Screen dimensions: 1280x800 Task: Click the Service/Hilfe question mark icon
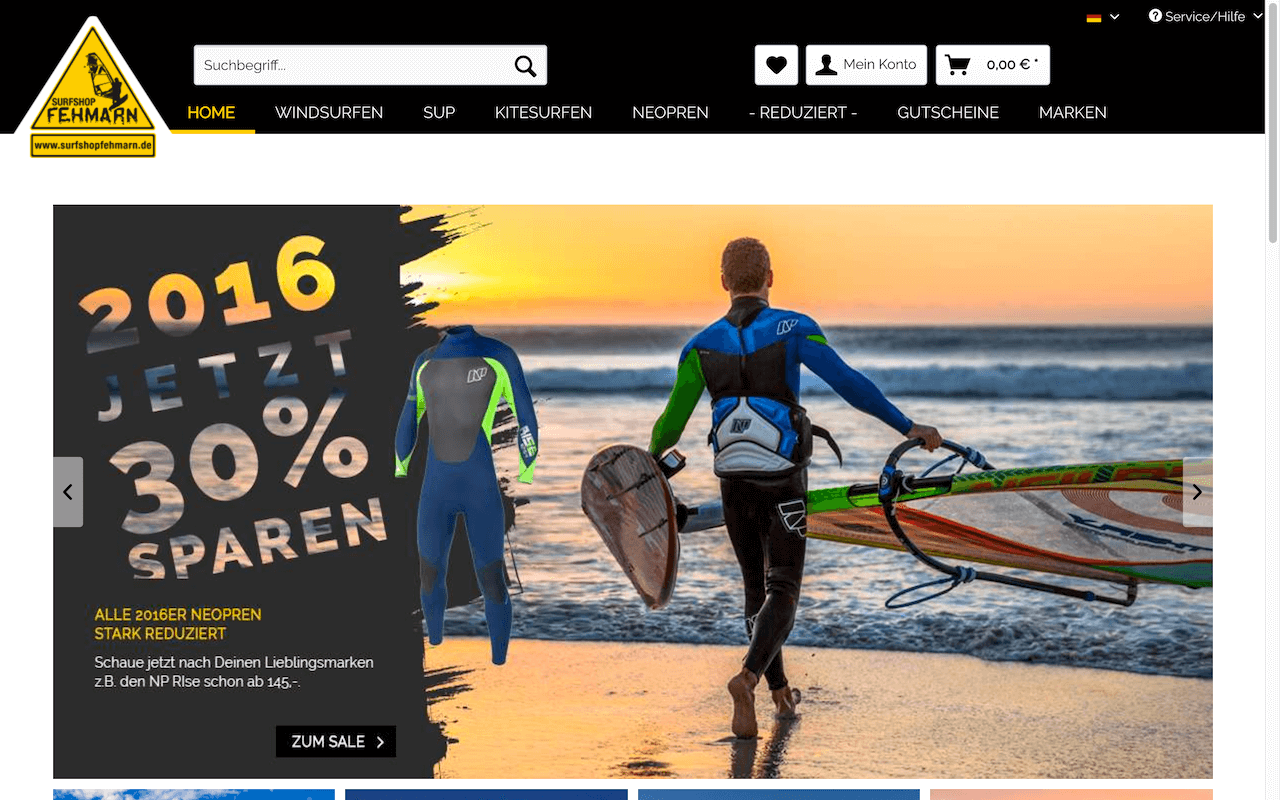(x=1155, y=16)
